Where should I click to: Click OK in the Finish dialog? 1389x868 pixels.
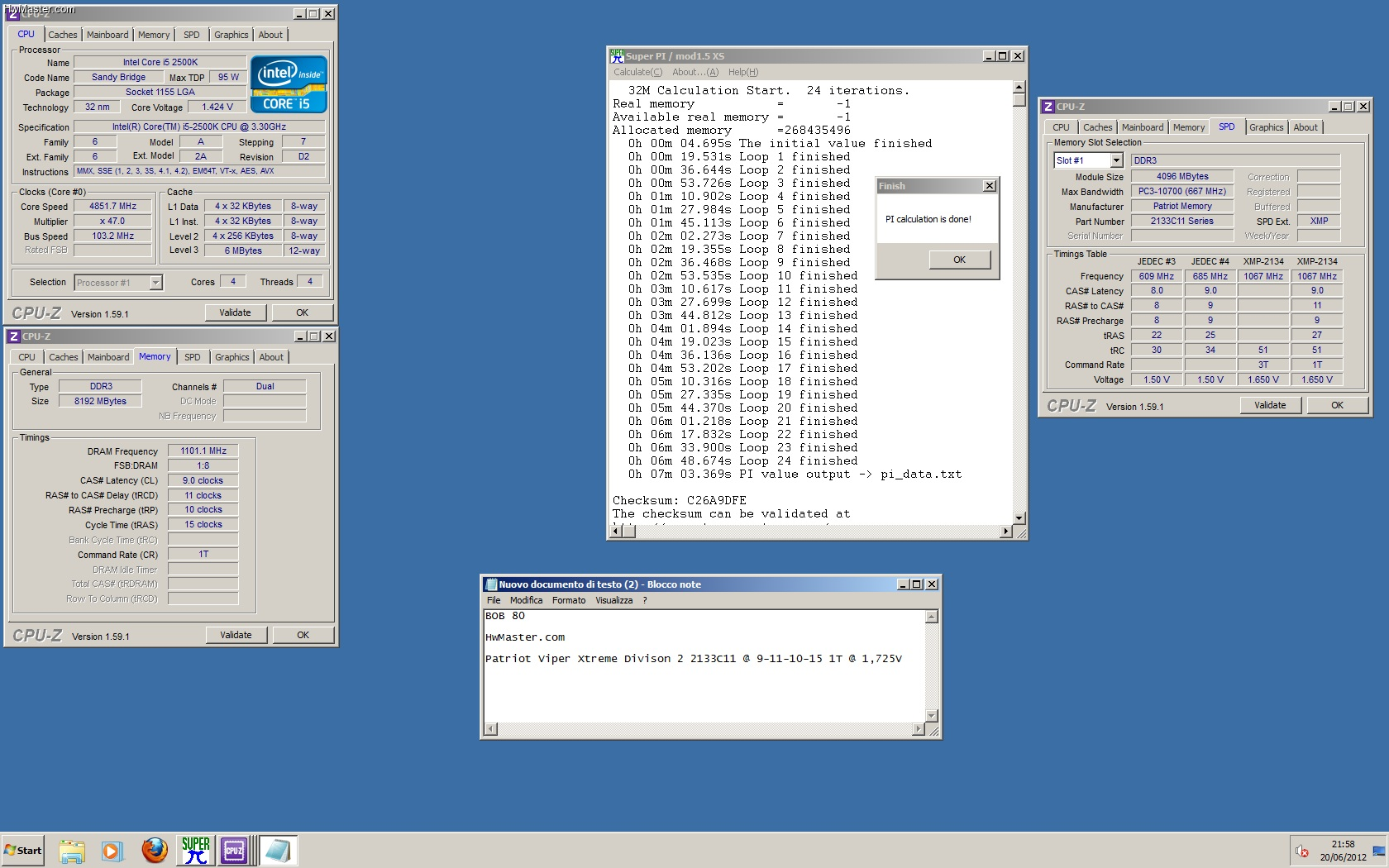pos(959,260)
